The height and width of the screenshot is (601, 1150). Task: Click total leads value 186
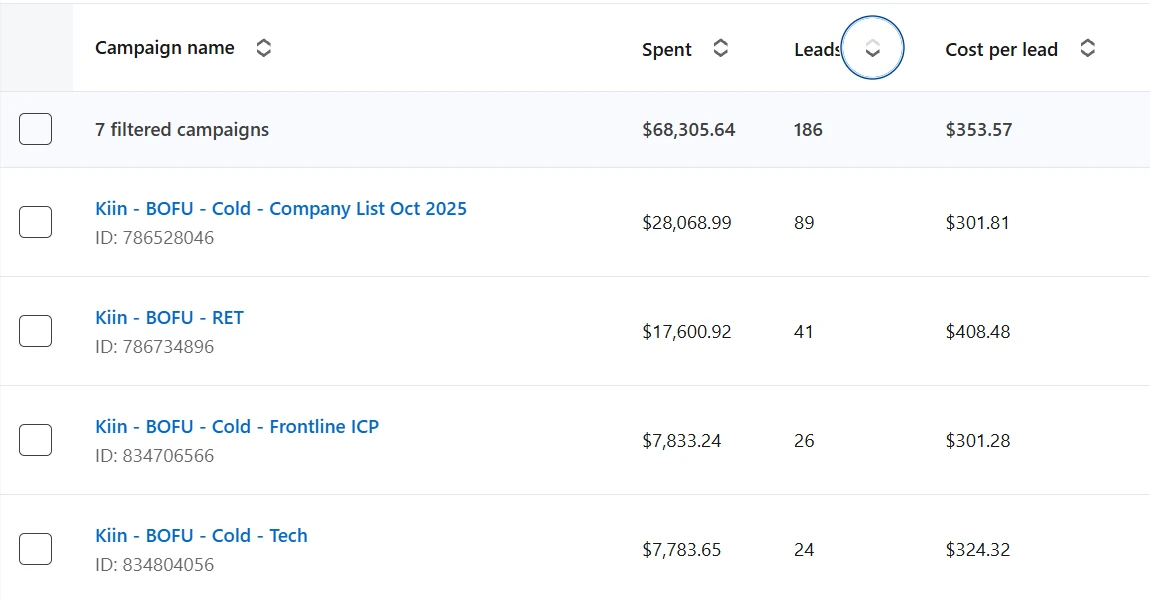click(x=808, y=130)
